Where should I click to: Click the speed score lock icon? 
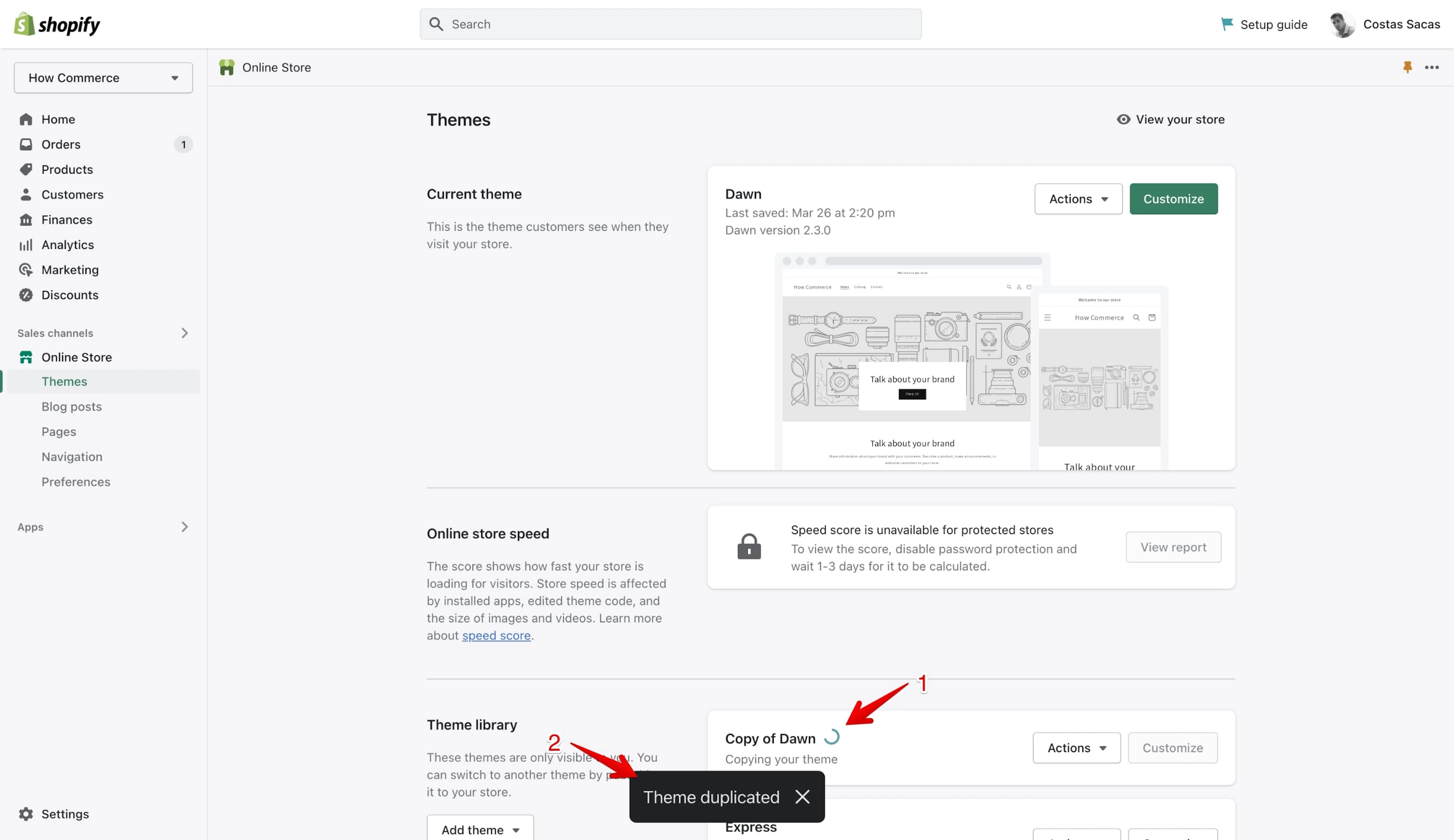(x=749, y=547)
